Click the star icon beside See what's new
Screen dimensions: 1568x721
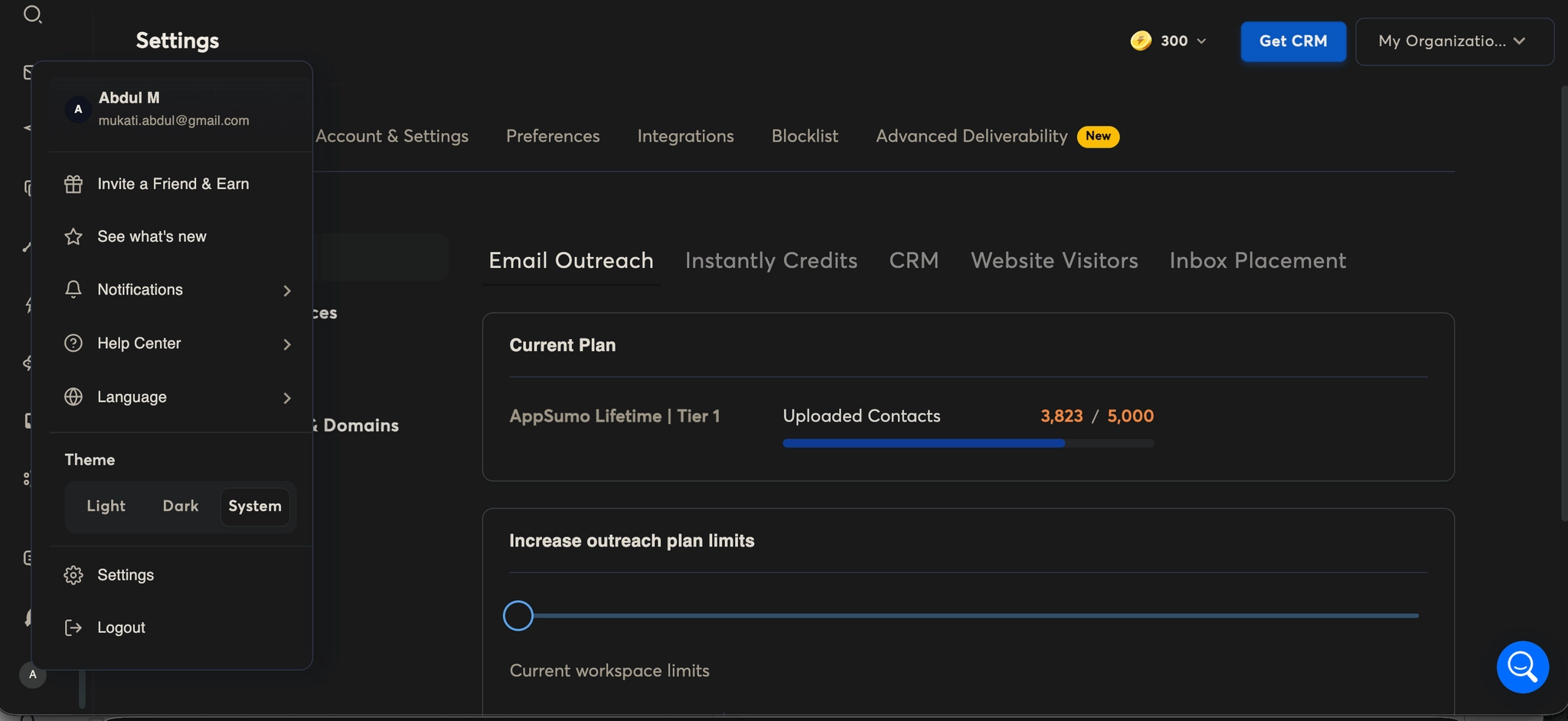73,237
